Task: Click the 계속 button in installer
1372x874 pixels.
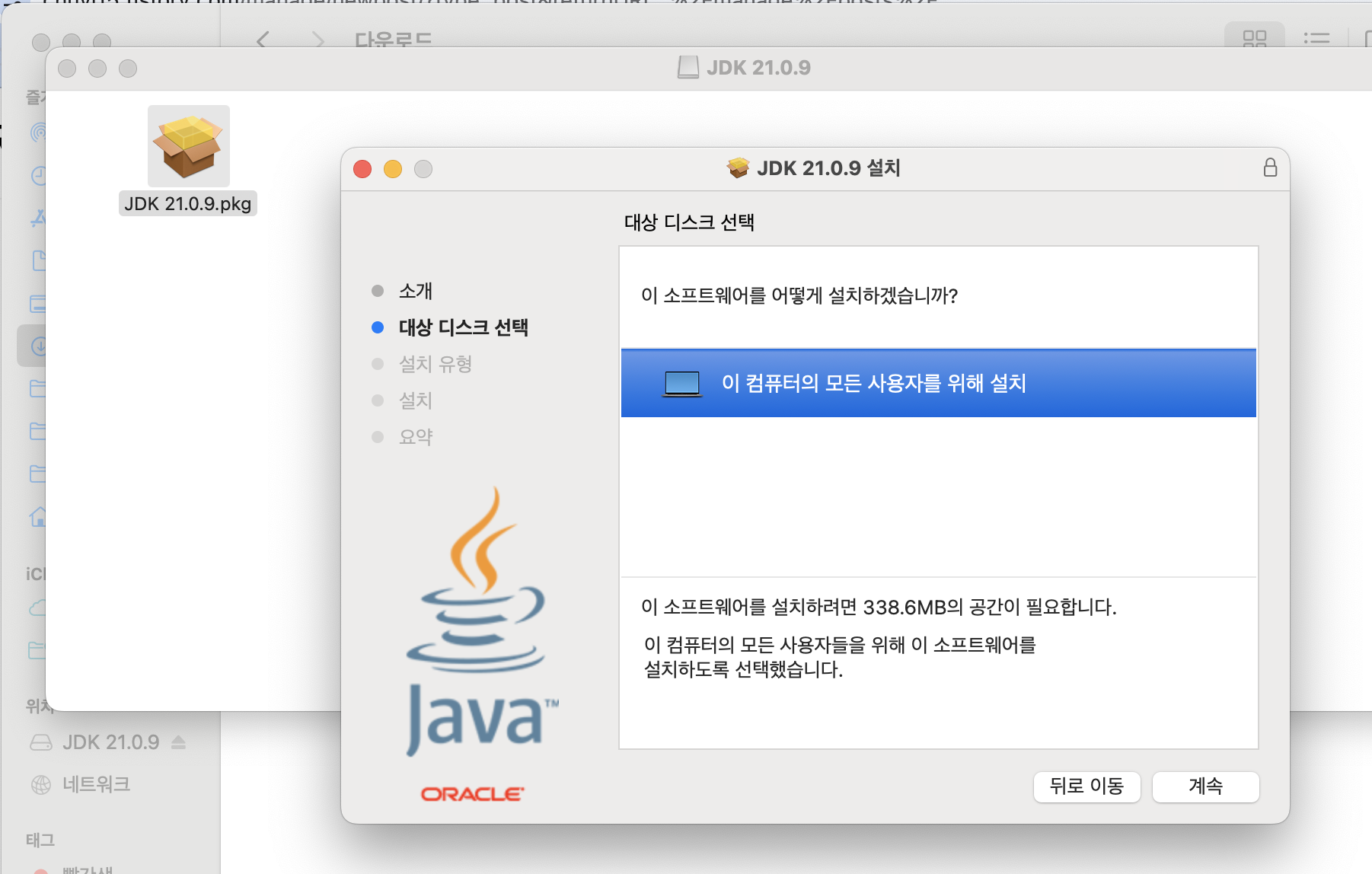Action: [x=1205, y=786]
